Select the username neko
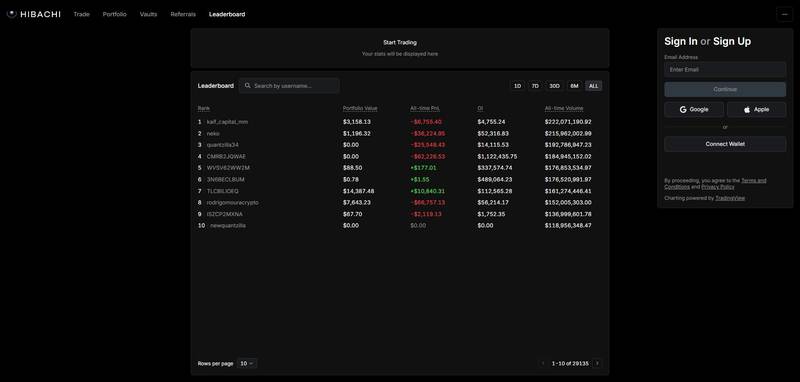The image size is (800, 382). [213, 134]
